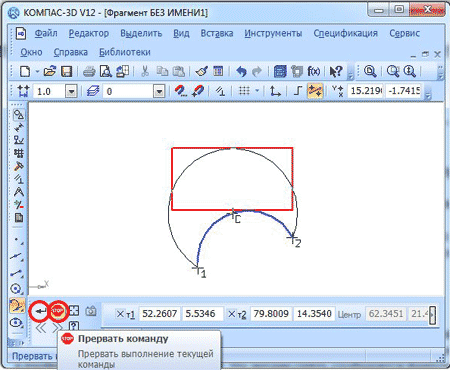Click the property bar right scroll arrow
Viewport: 450px width, 370px height.
[x=432, y=315]
